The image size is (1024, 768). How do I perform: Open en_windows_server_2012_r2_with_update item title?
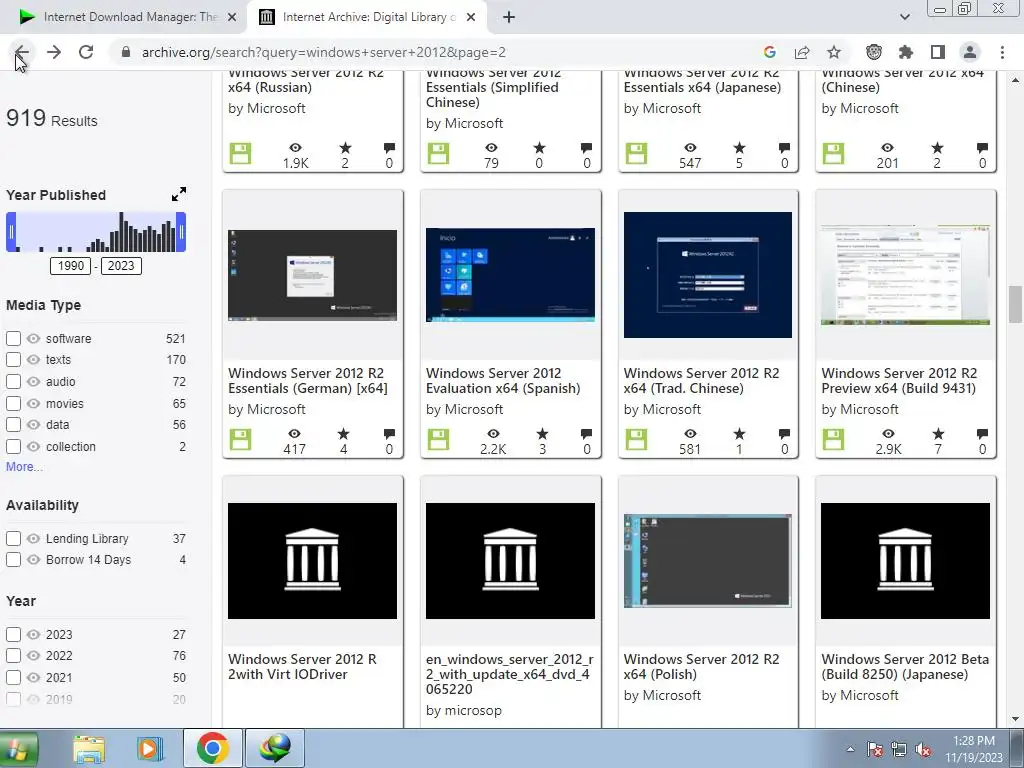click(x=509, y=674)
